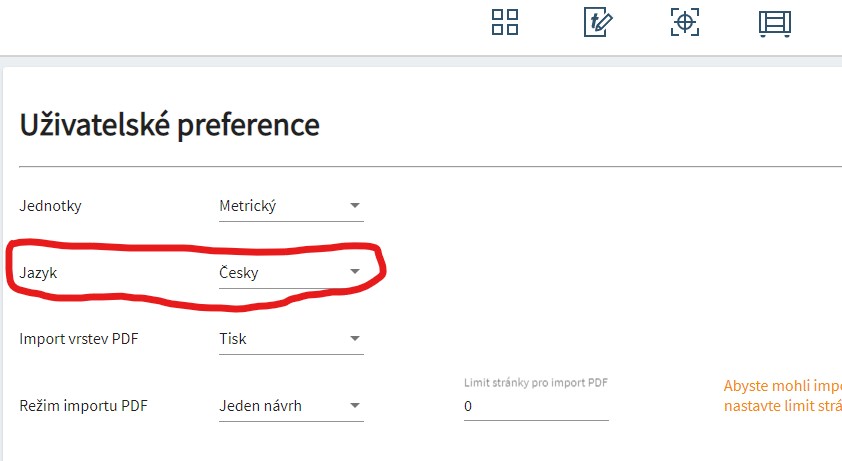Open the Import vrstev PDF dropdown arrow
The width and height of the screenshot is (842, 461).
click(354, 339)
